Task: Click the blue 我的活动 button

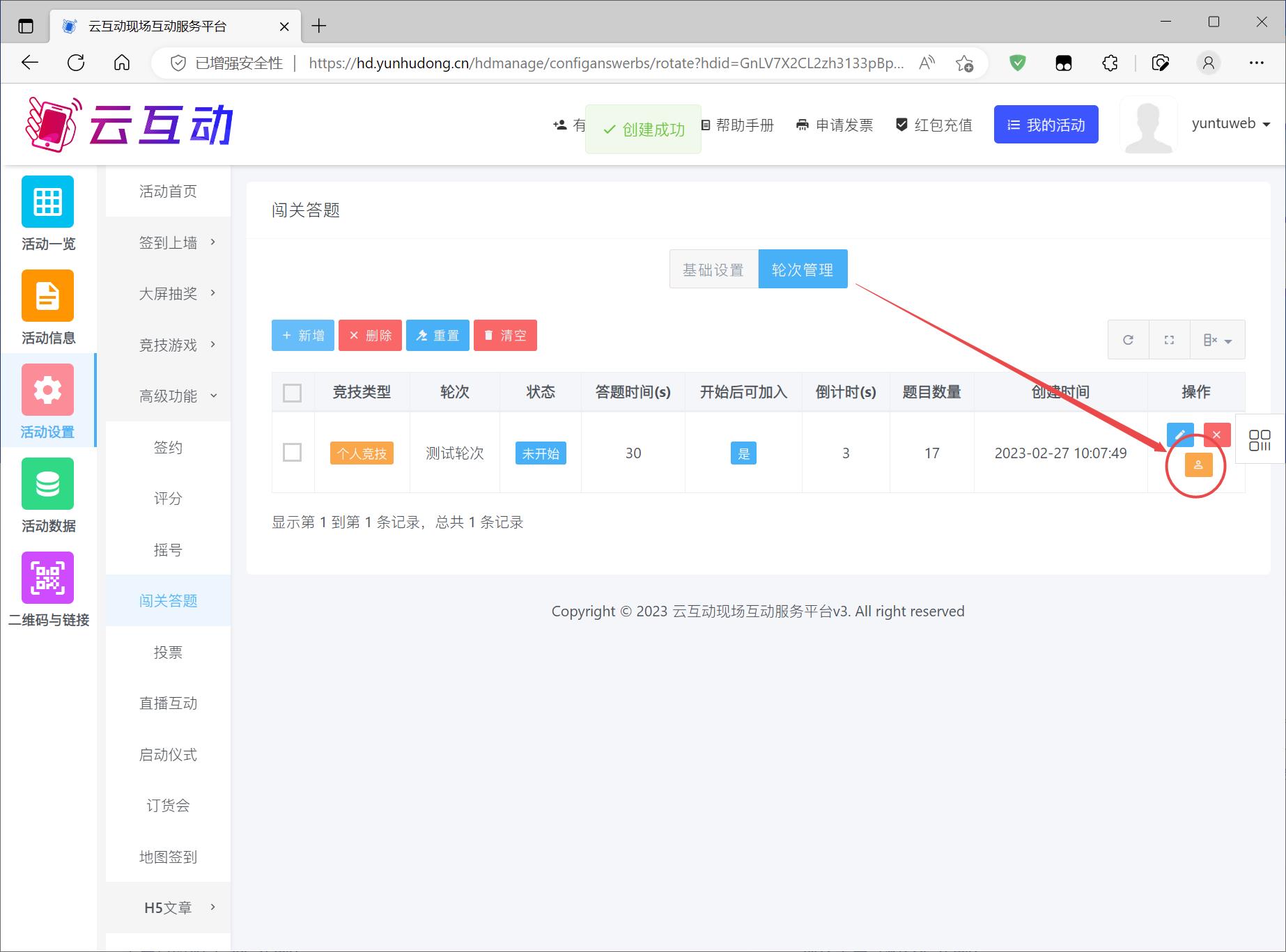Action: point(1046,125)
